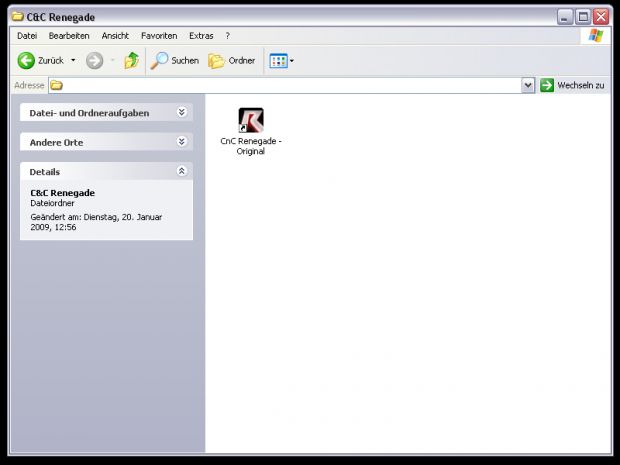Open the Suchen search tool
Screen dimensions: 620x465
175,60
